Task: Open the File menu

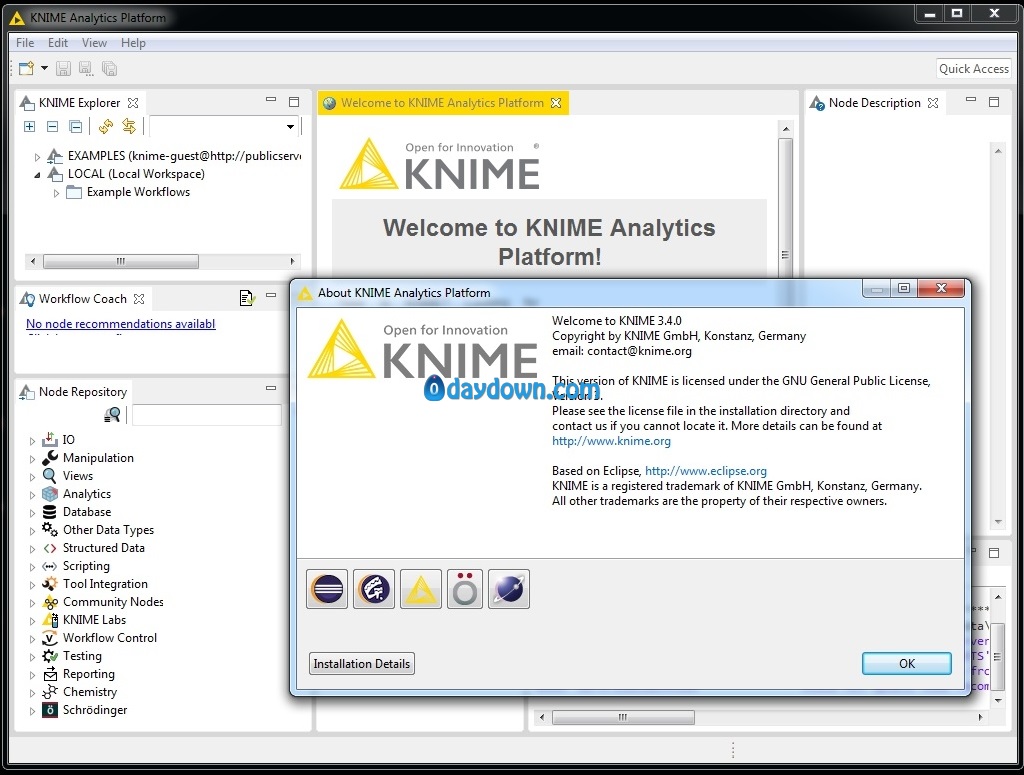Action: click(25, 42)
